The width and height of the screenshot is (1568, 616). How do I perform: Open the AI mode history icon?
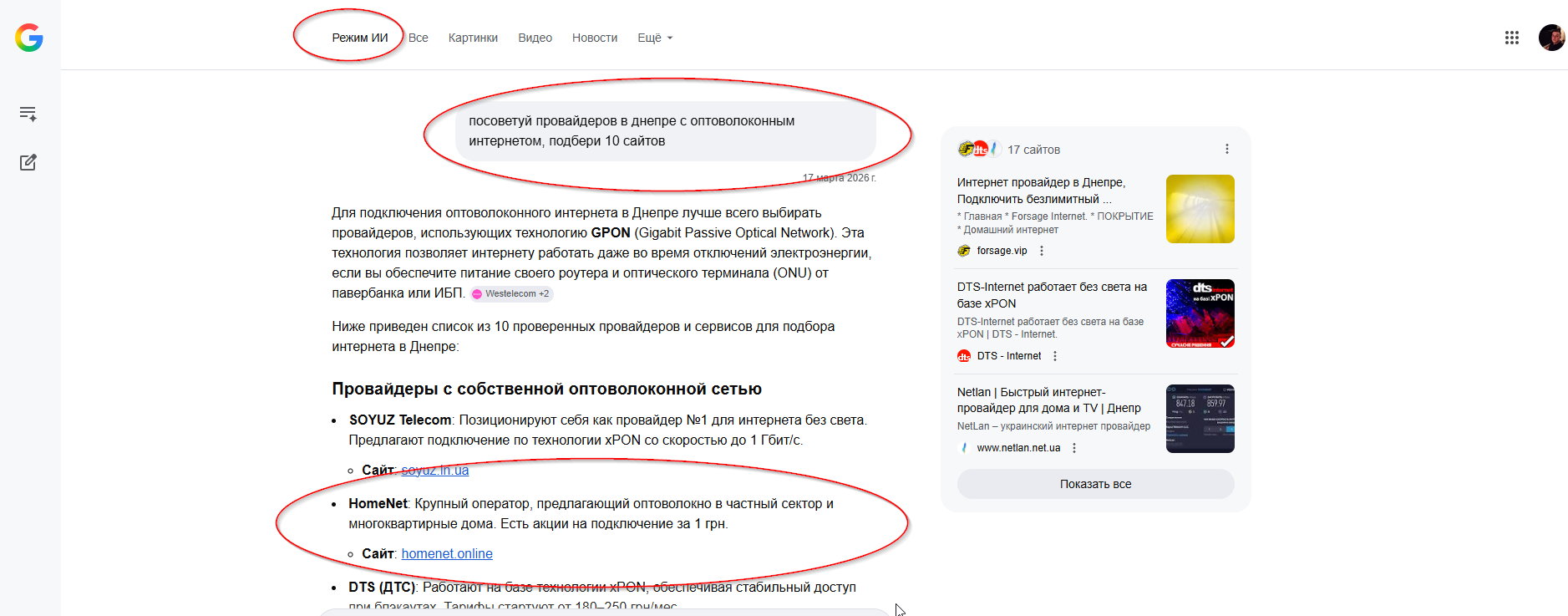pos(28,114)
